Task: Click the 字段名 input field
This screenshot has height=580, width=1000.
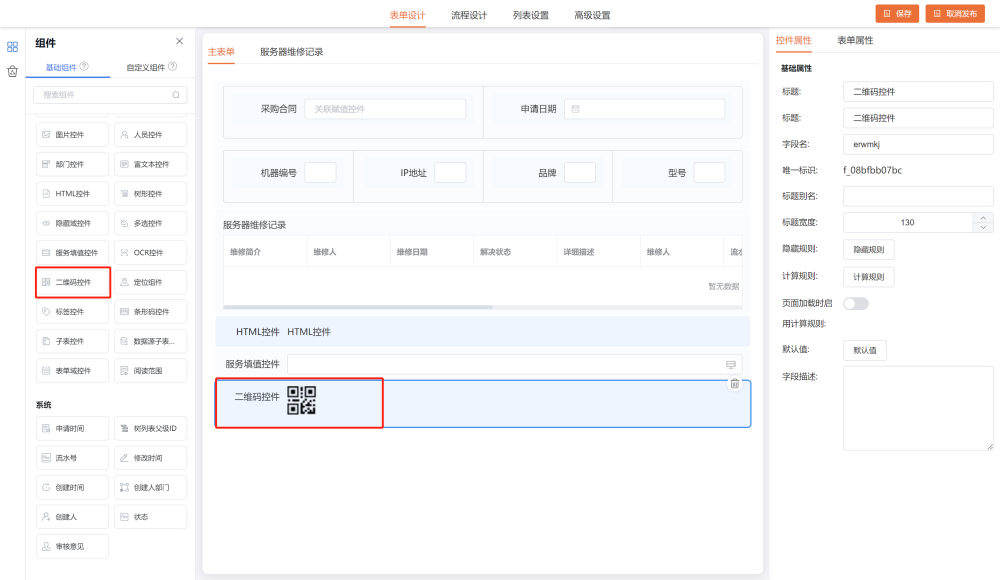Action: click(x=918, y=144)
